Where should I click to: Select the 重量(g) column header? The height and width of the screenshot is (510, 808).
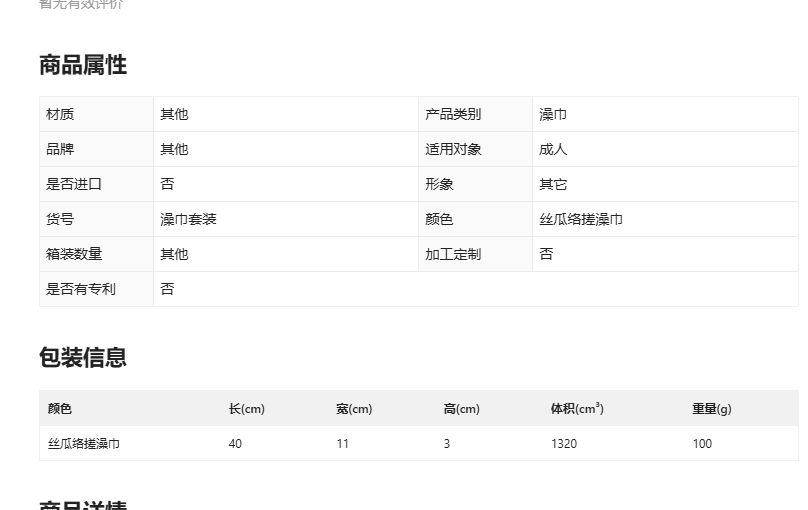[712, 408]
